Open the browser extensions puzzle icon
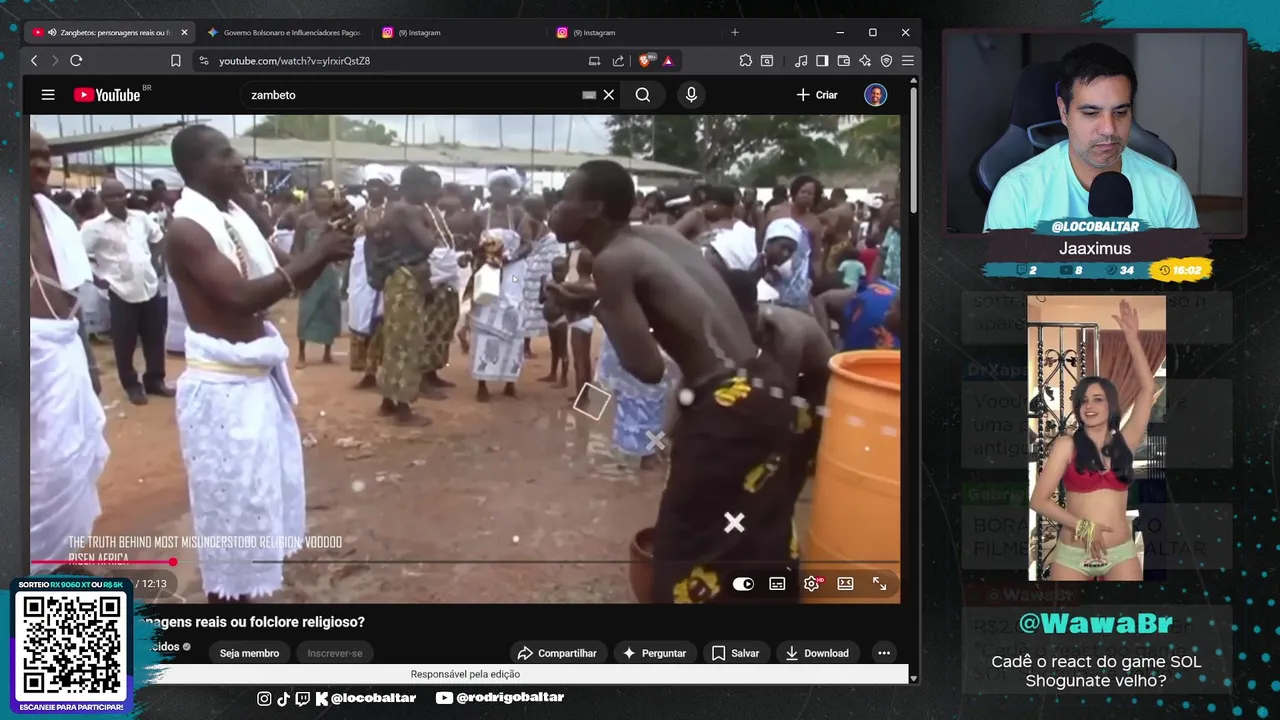 [745, 61]
